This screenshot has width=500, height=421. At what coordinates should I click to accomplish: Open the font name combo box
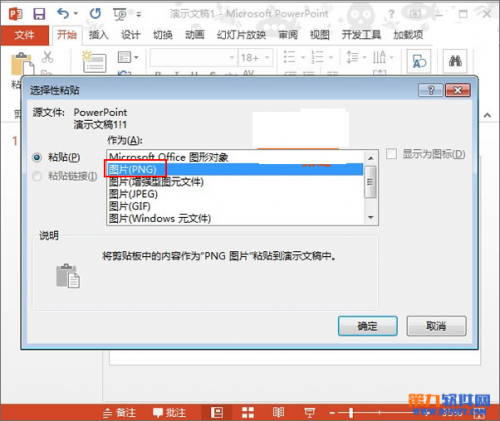point(193,58)
